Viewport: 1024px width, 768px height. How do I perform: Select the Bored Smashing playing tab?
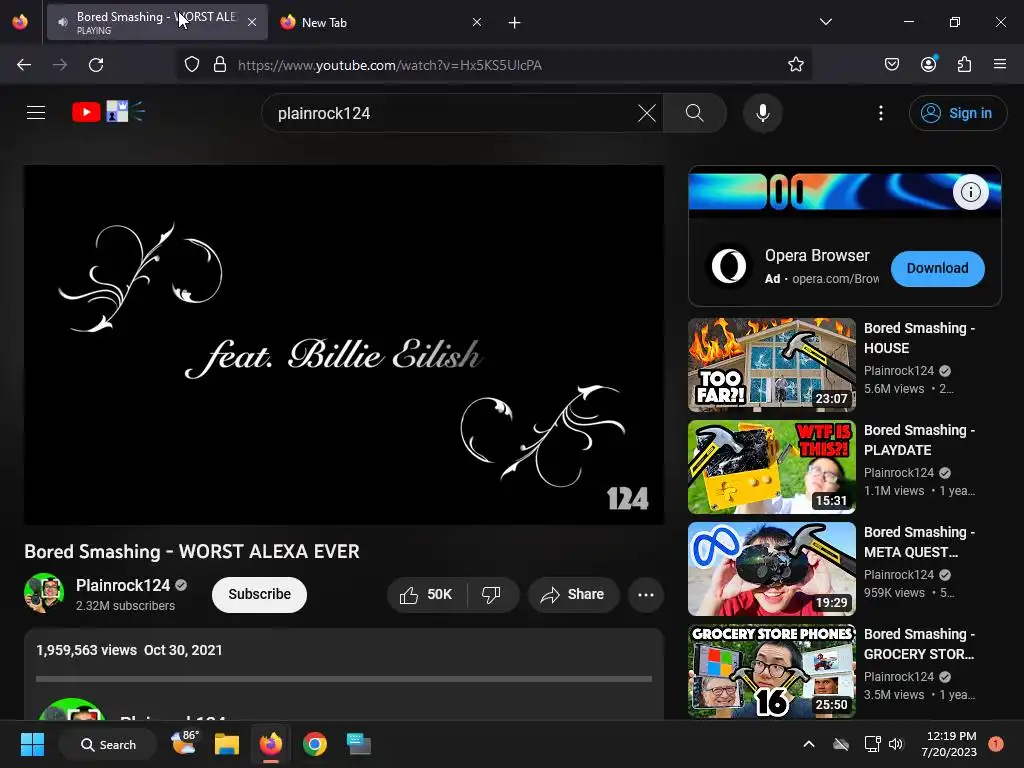tap(157, 22)
